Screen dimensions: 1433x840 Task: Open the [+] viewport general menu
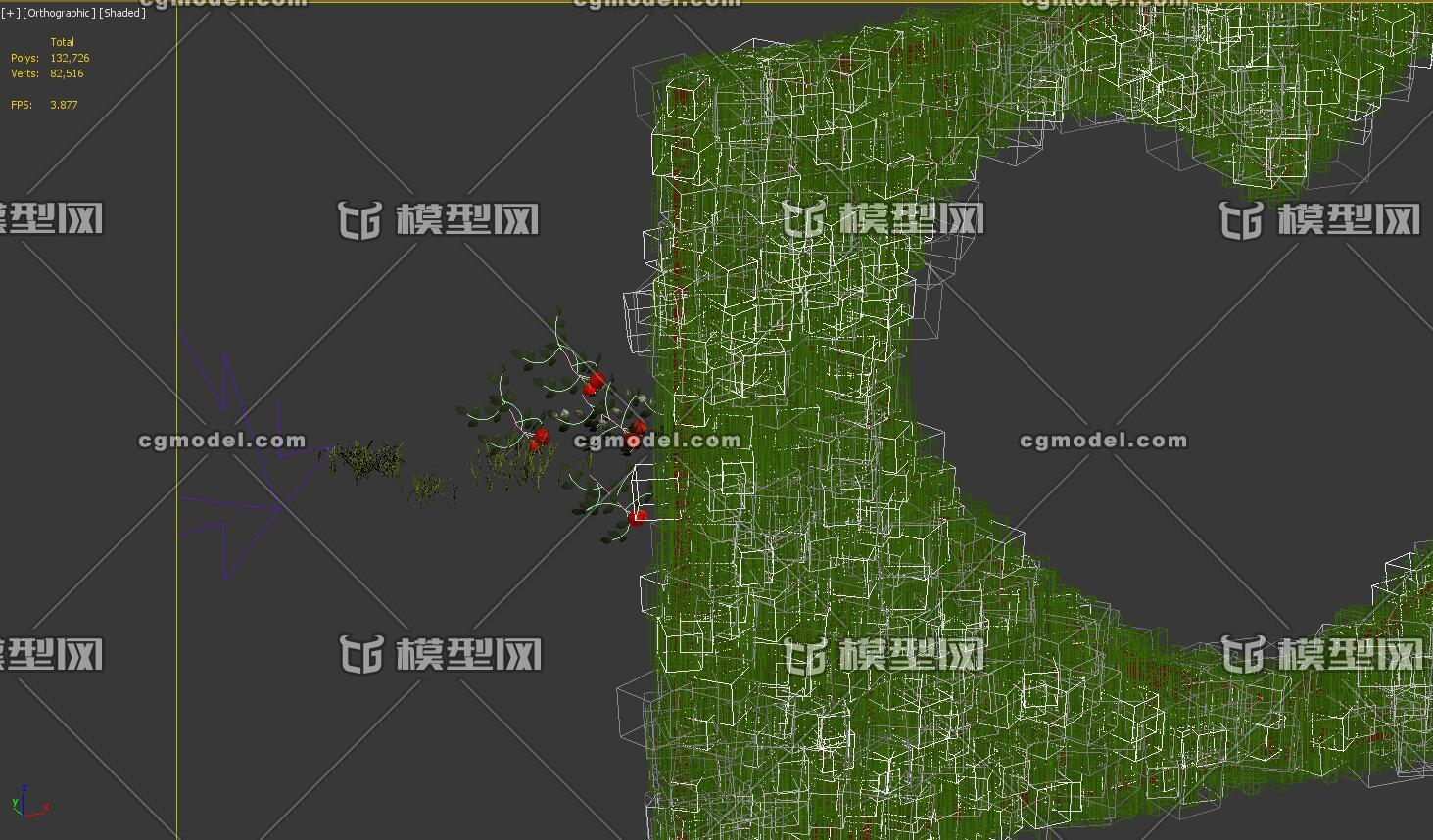click(10, 13)
